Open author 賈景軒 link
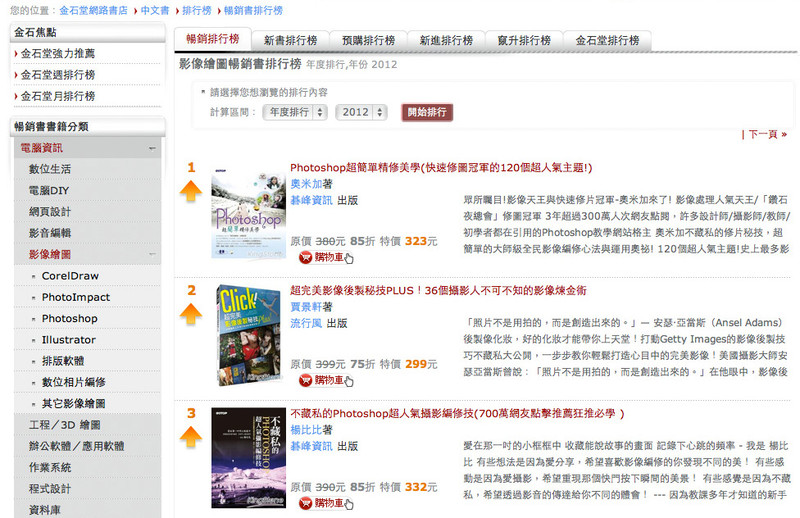 306,307
